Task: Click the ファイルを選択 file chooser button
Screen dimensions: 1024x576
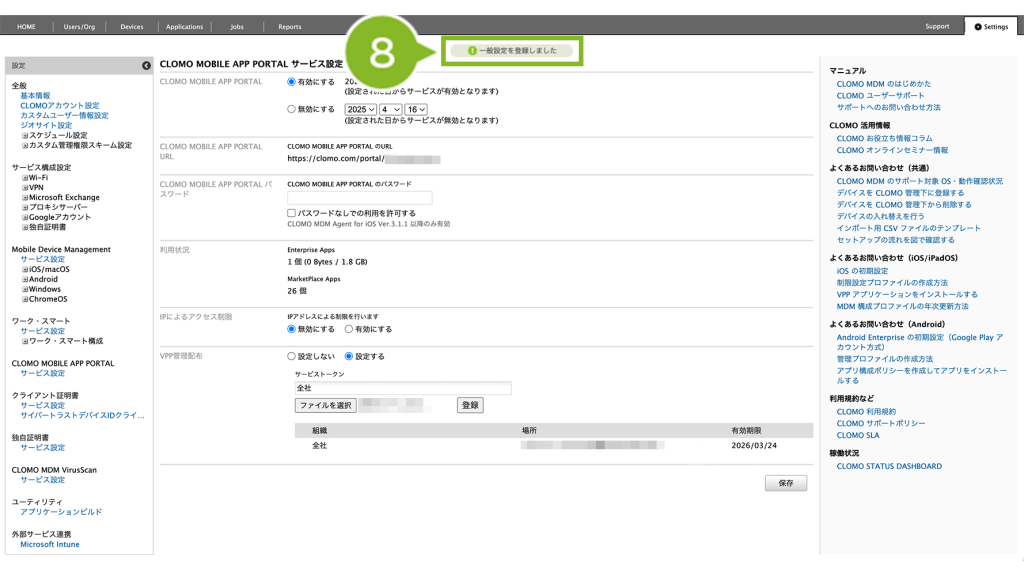Action: [325, 405]
